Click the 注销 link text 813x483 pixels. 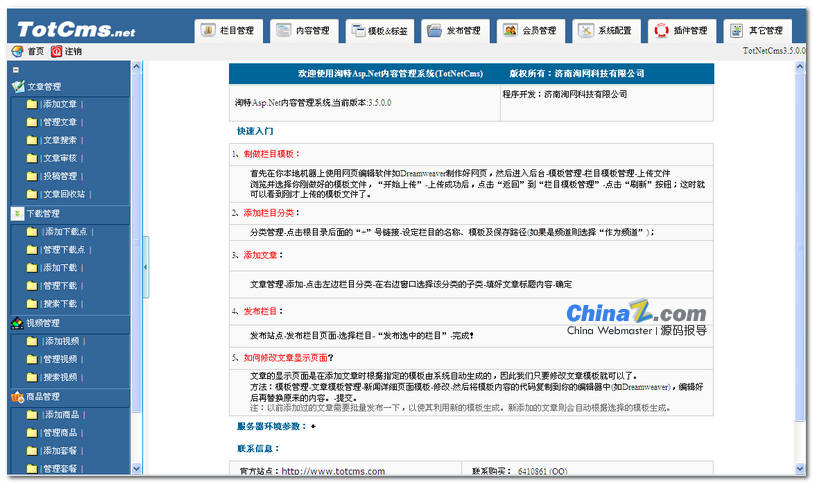coord(73,51)
